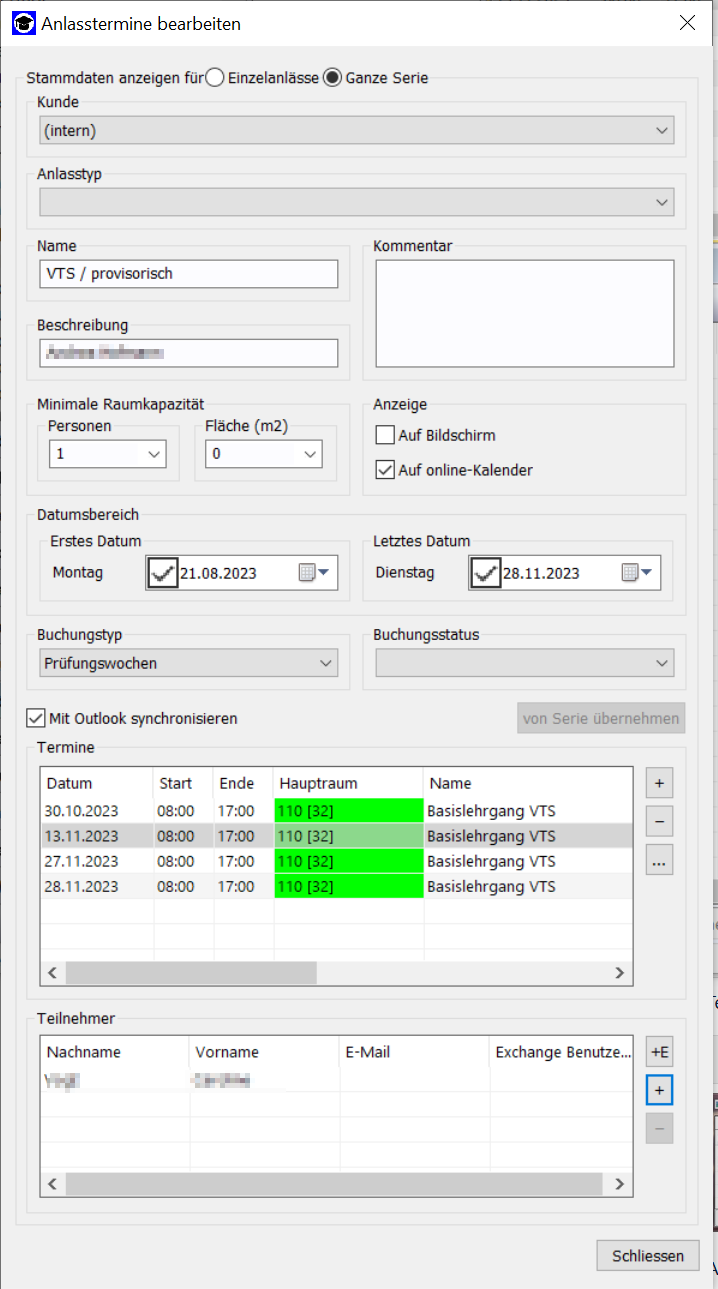This screenshot has height=1289, width=718.
Task: Open the ellipsis button next to Termine
Action: [x=659, y=859]
